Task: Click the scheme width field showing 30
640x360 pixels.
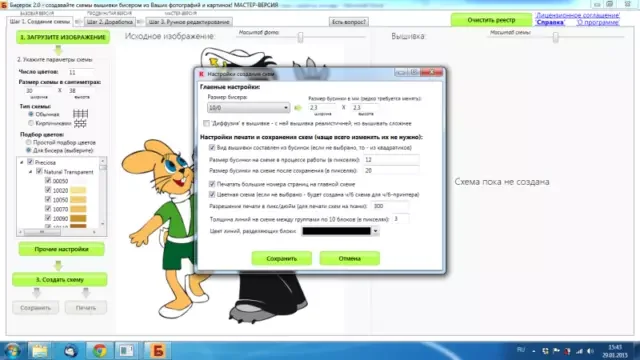Action: click(x=38, y=91)
